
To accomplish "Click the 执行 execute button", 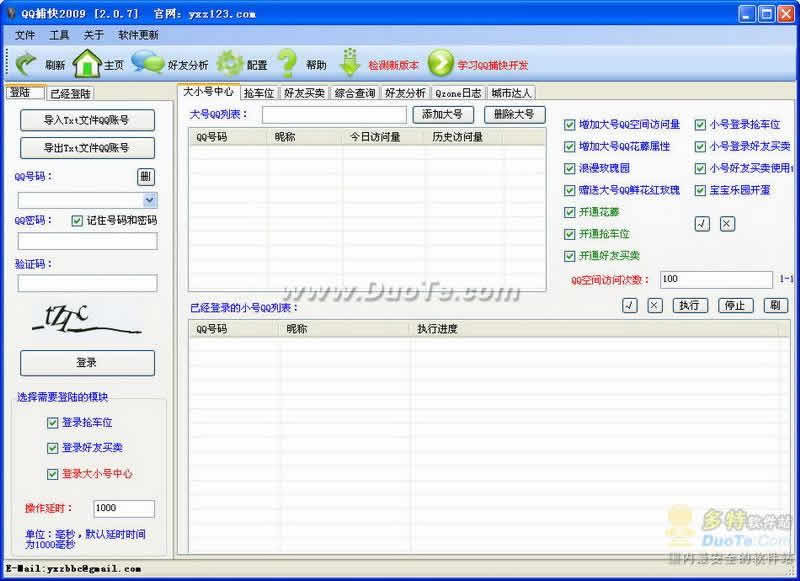I will [x=690, y=305].
